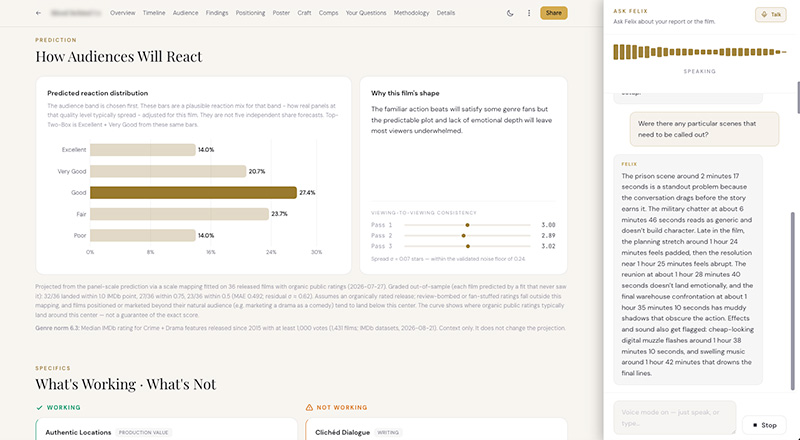Click the Share button
This screenshot has height=440, width=800.
click(554, 13)
